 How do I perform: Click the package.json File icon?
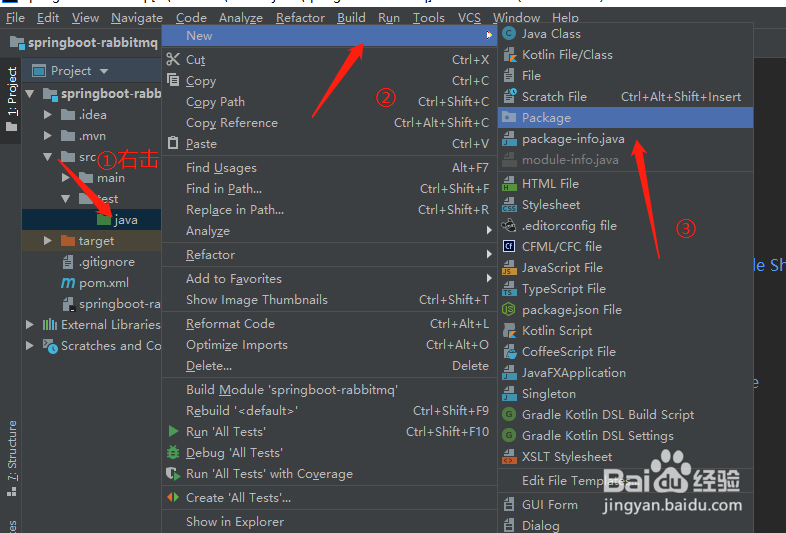click(509, 309)
